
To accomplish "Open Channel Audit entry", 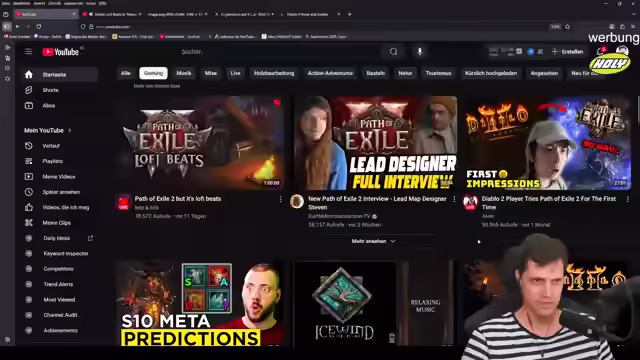I will 60,315.
